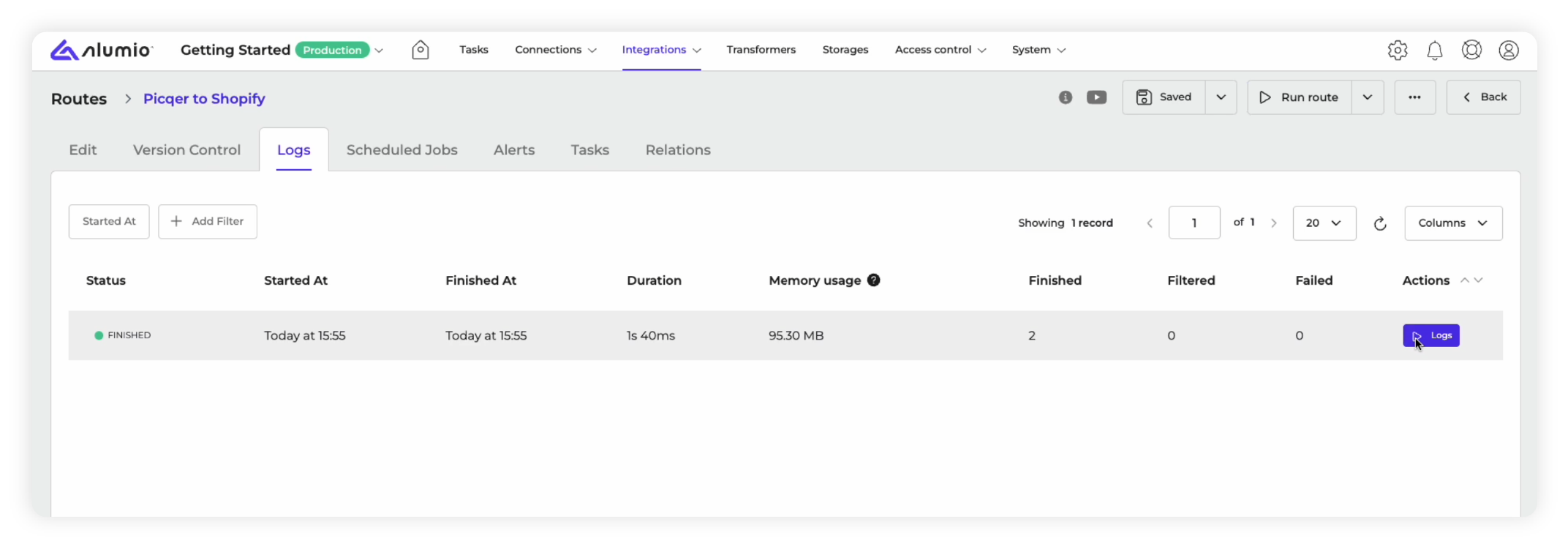Open the Integrations menu
1568x549 pixels.
click(x=661, y=50)
